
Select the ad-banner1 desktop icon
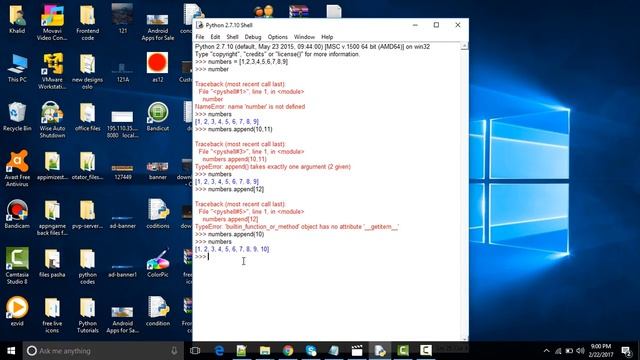122,270
